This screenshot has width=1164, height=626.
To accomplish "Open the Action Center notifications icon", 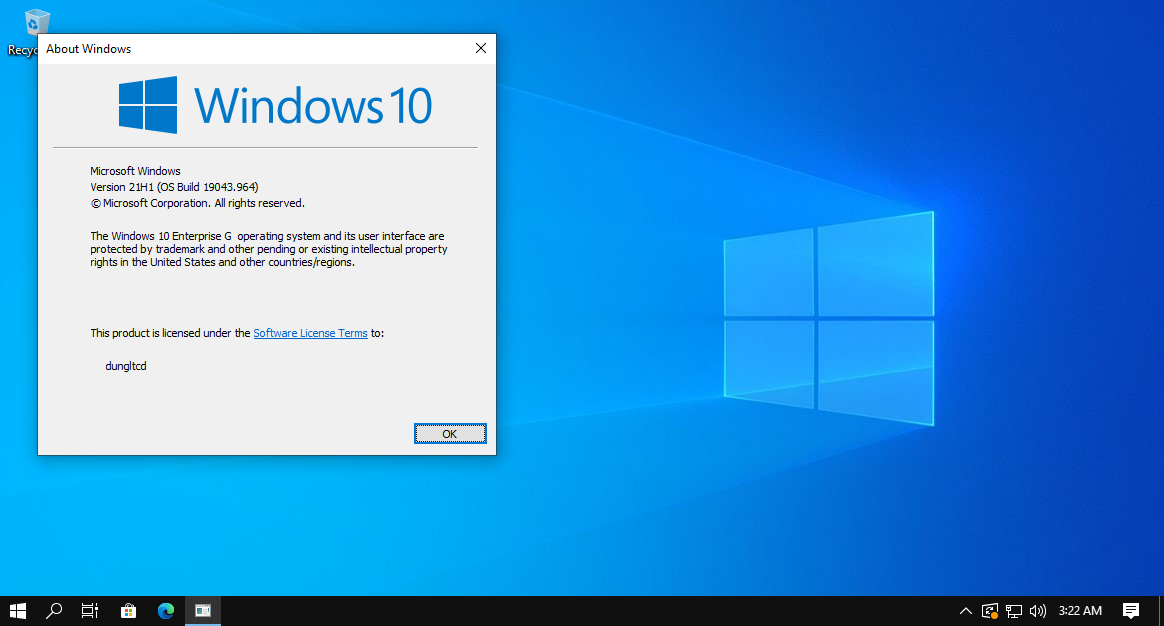I will click(1131, 610).
